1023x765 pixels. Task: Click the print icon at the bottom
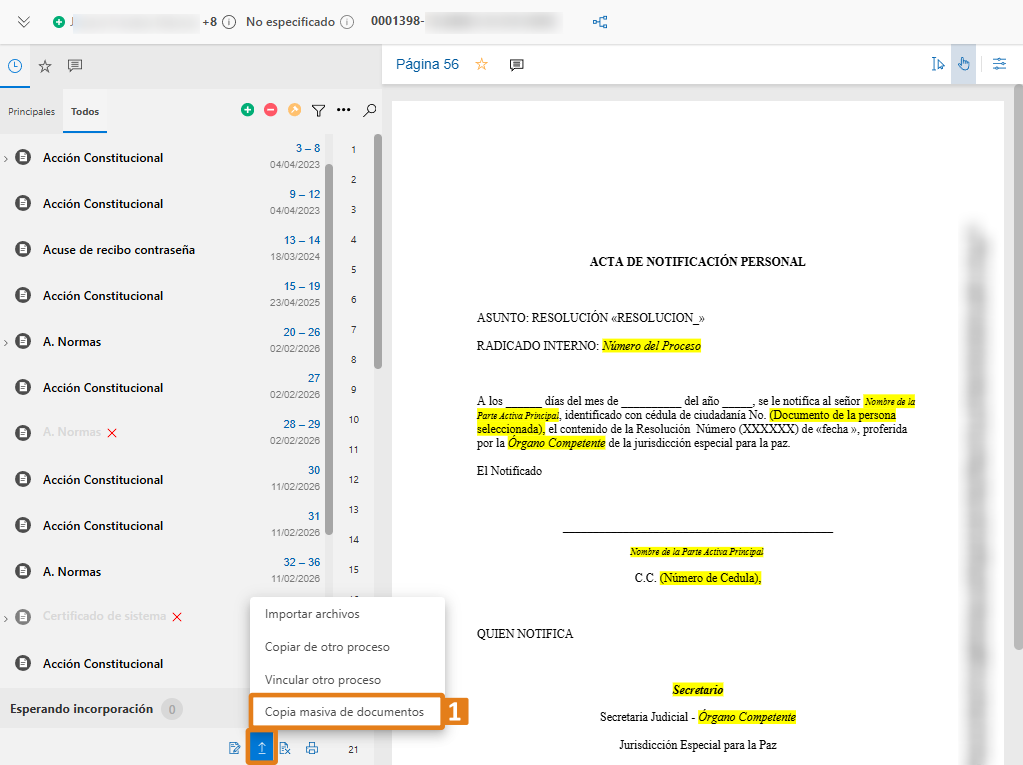point(311,747)
